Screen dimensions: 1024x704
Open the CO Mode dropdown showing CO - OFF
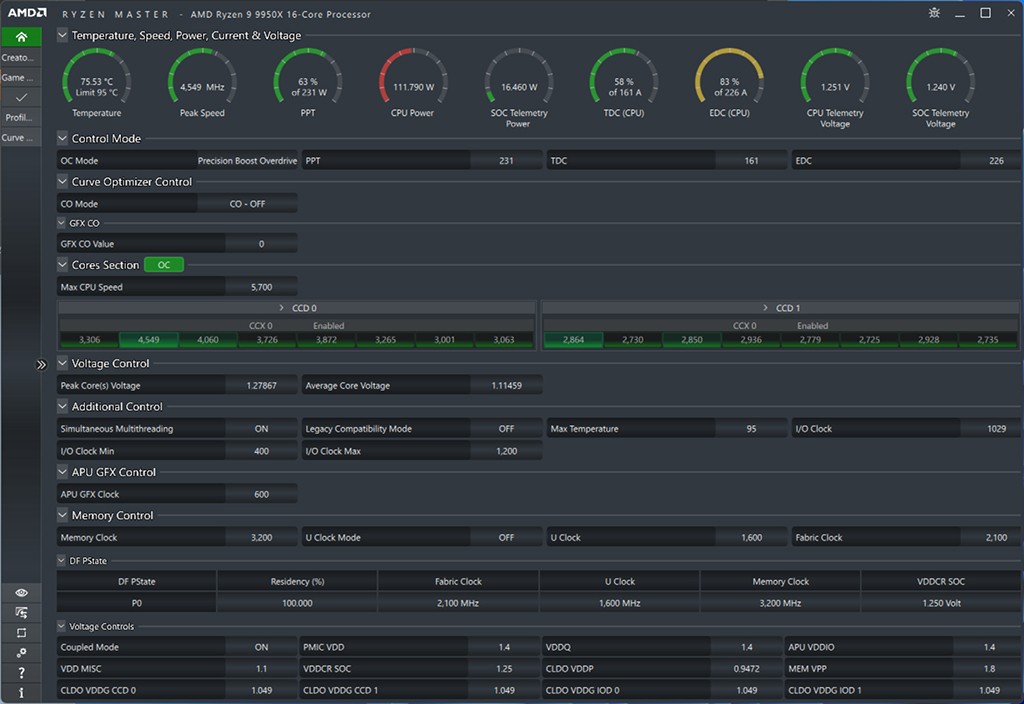[x=248, y=204]
